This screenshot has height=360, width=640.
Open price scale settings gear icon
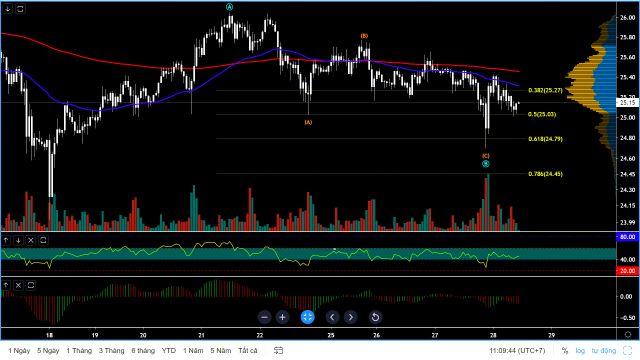[628, 335]
